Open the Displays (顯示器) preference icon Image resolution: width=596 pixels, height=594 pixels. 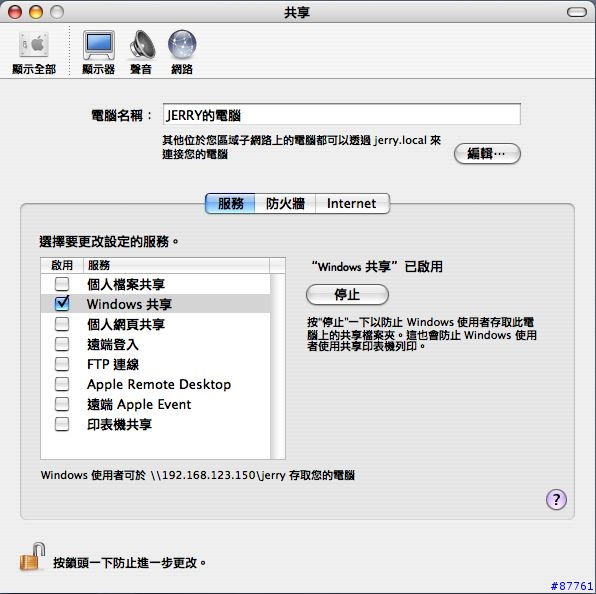coord(98,52)
